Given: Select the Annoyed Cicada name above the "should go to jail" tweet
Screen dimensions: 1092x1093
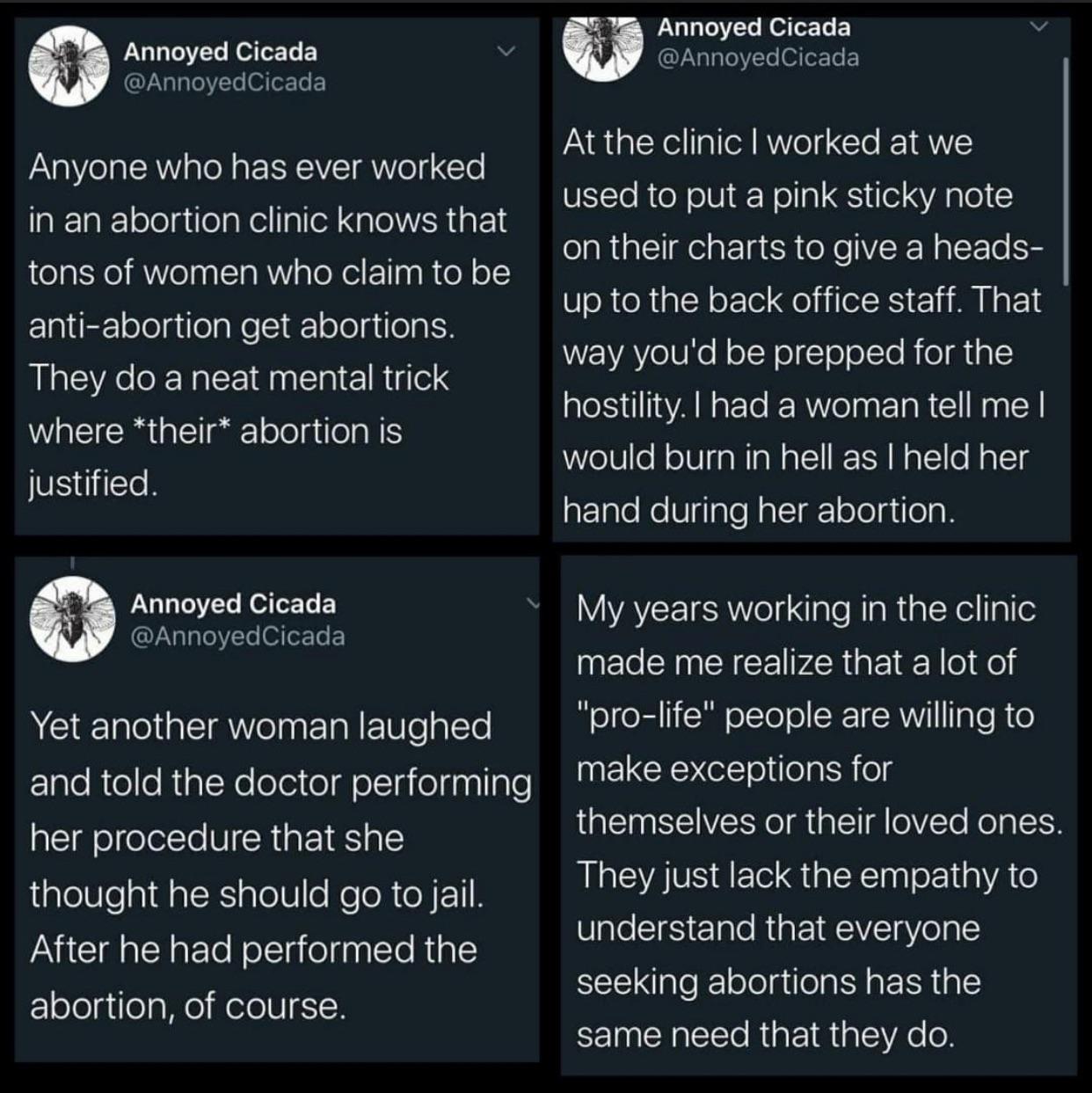Looking at the screenshot, I should point(233,604).
